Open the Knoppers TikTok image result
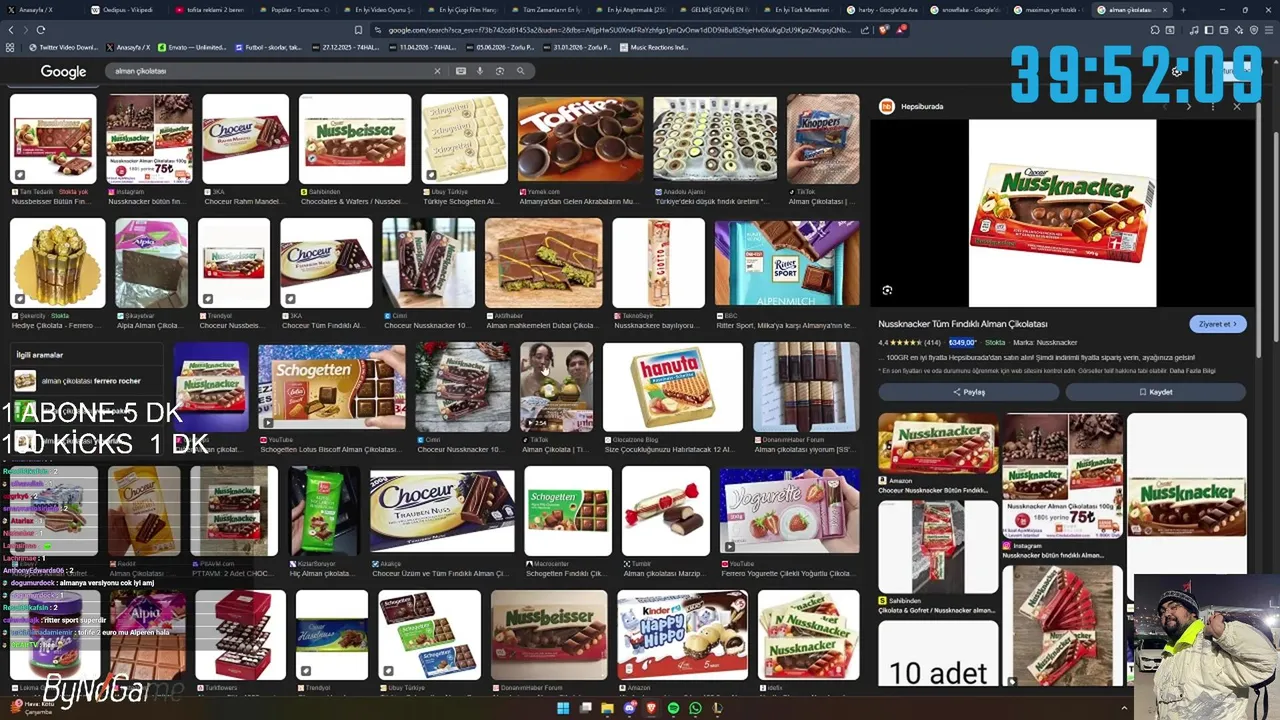This screenshot has height=720, width=1280. coord(823,139)
